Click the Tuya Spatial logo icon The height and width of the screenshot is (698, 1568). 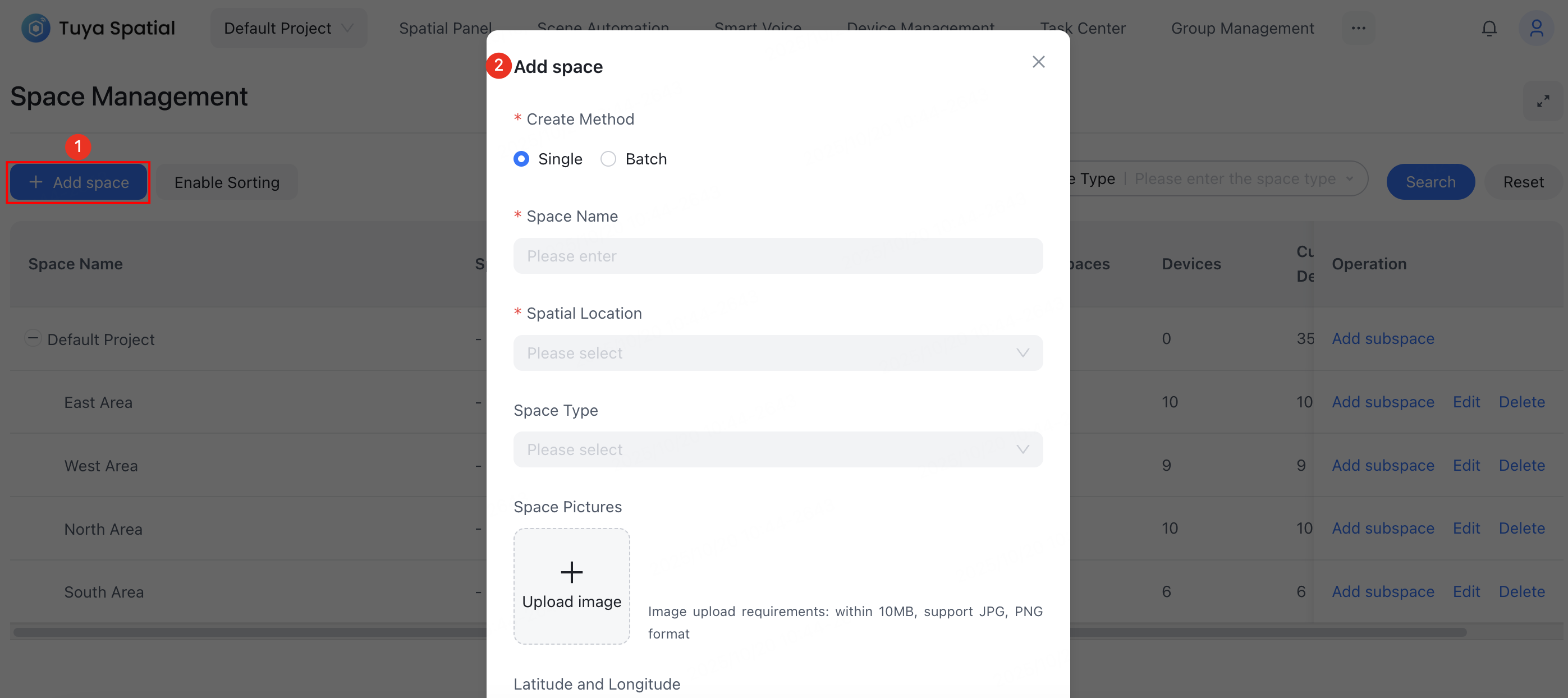pos(35,28)
